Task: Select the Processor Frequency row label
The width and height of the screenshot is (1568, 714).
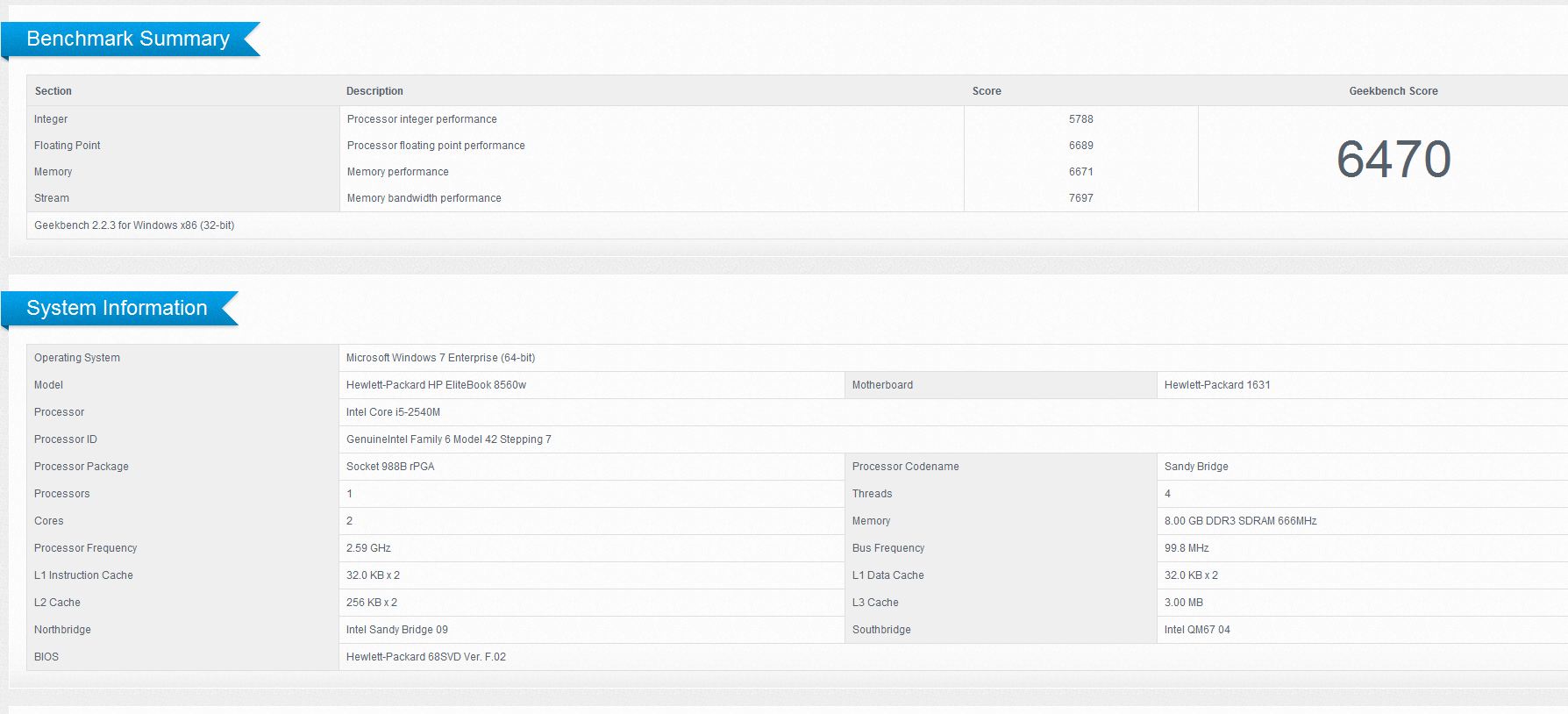Action: [86, 548]
